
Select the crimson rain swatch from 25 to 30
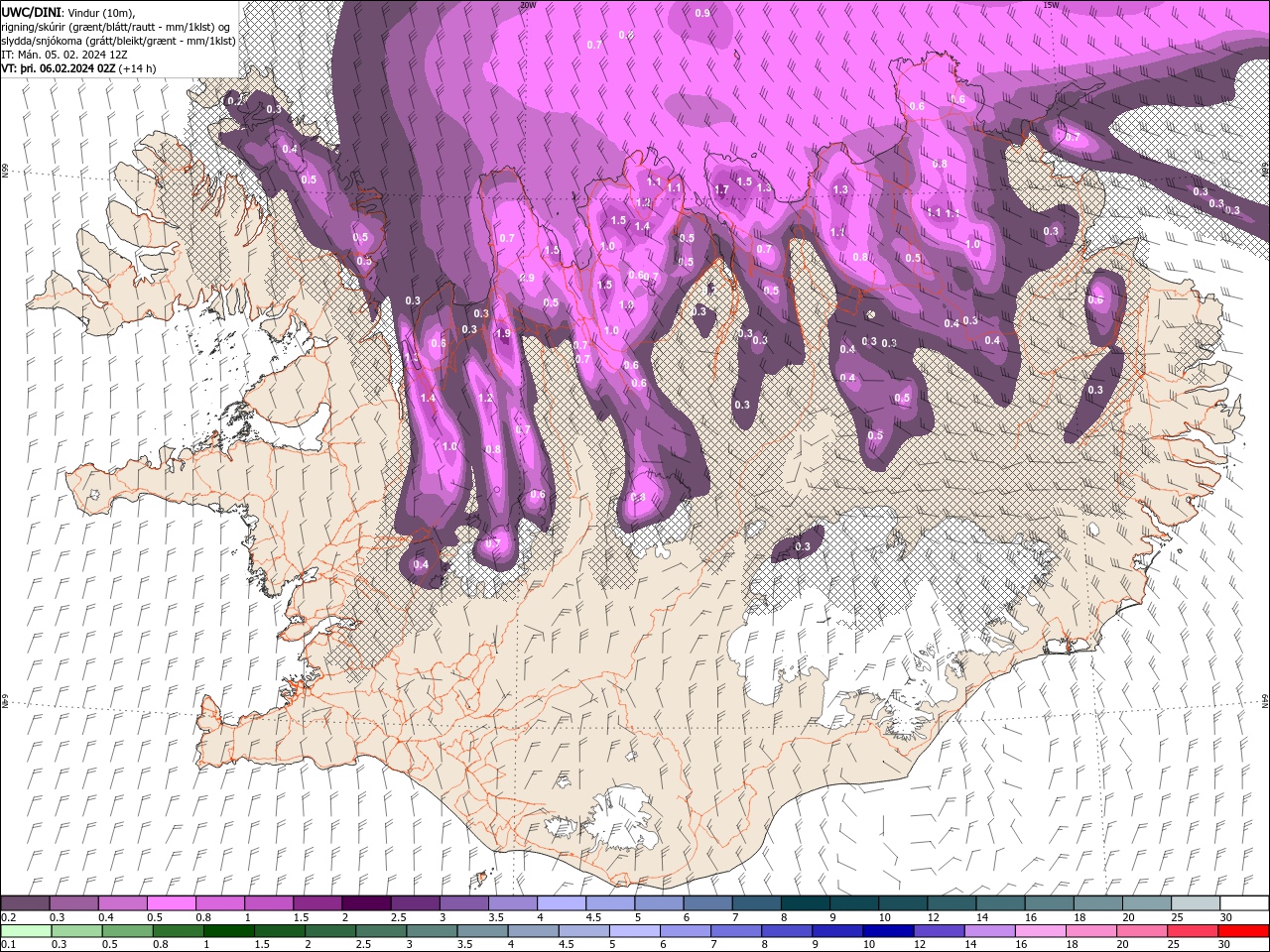pyautogui.click(x=1193, y=931)
